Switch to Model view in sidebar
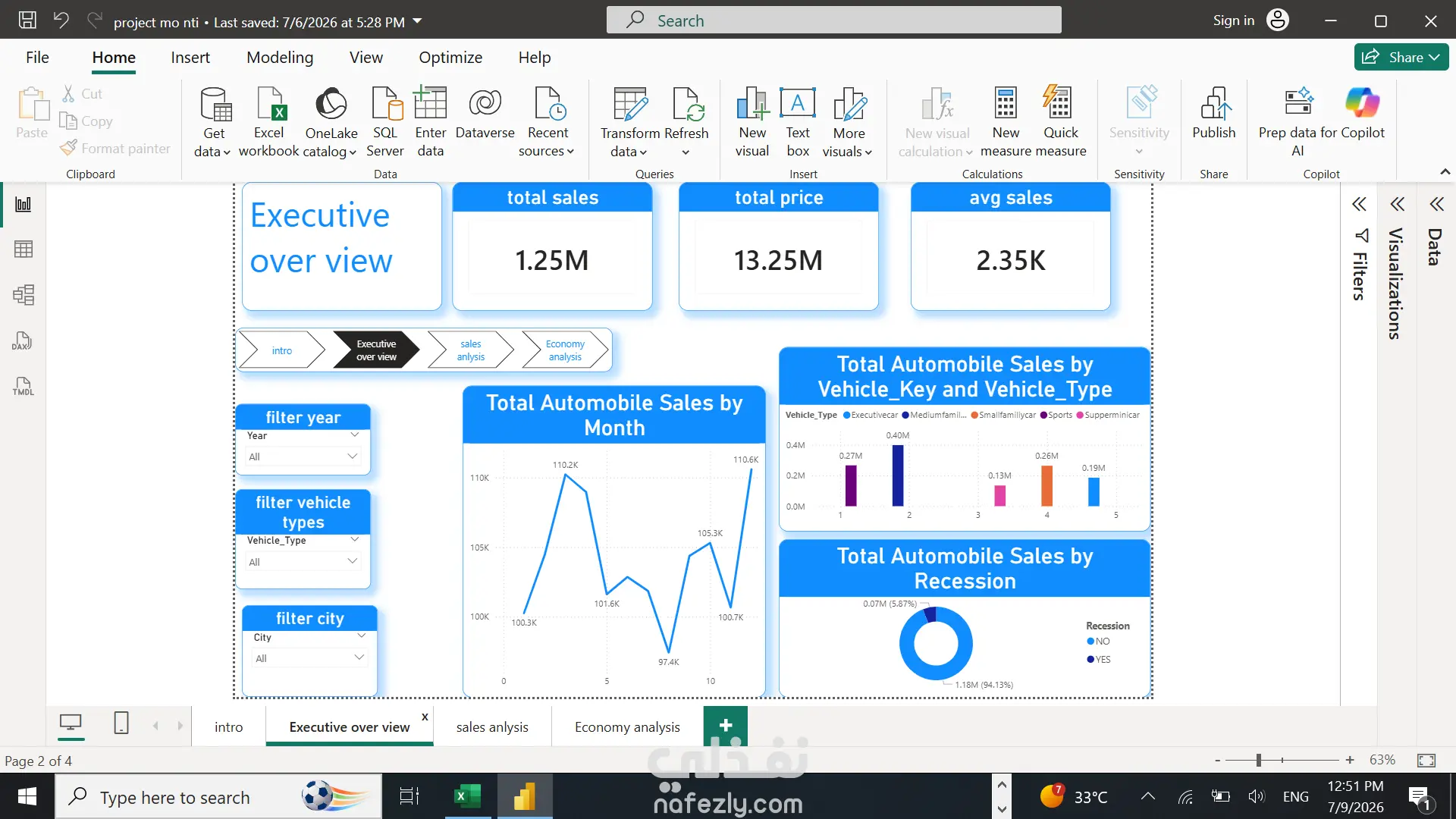1456x819 pixels. coord(24,295)
